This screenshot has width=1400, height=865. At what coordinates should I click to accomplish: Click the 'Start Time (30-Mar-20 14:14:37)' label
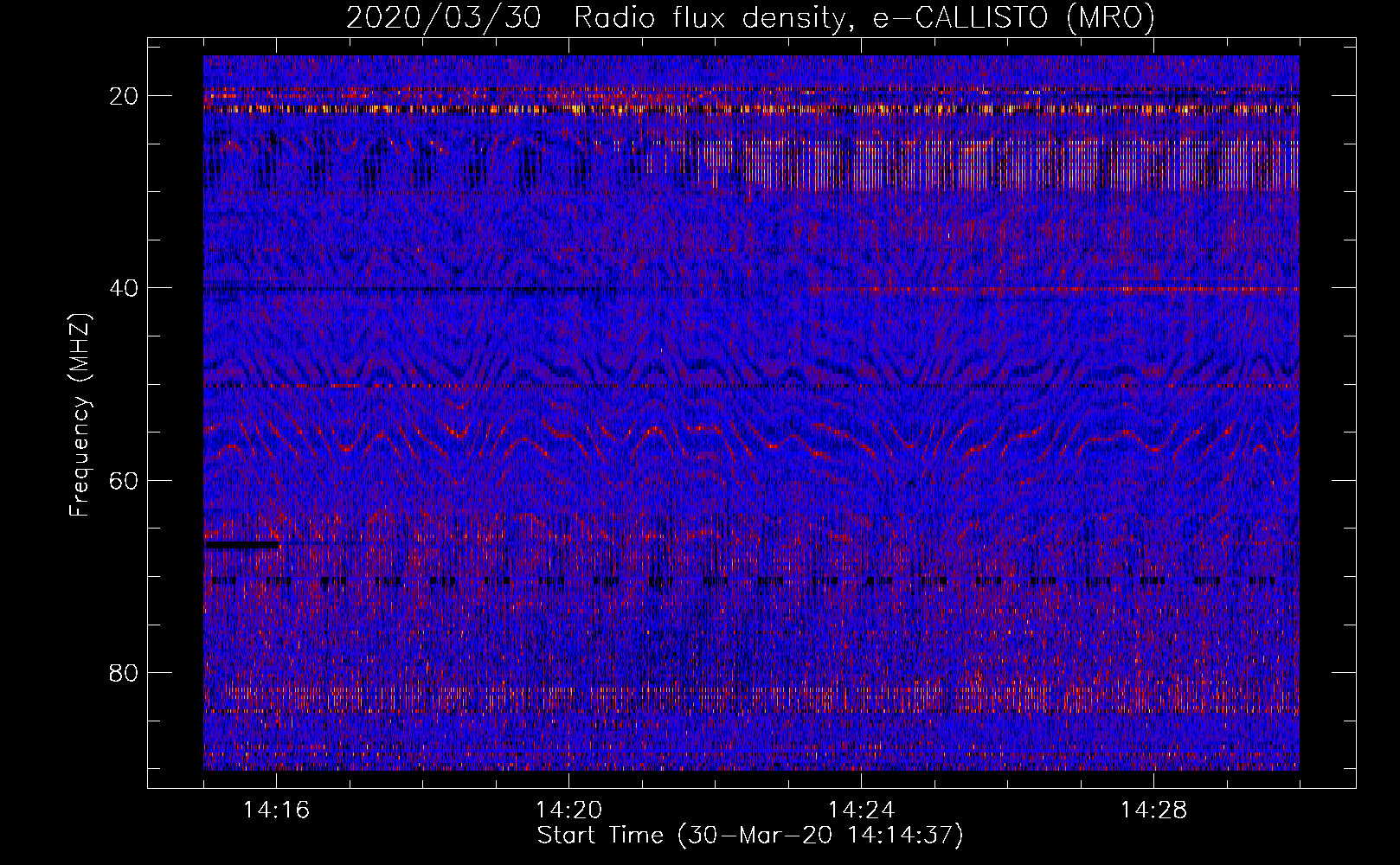pyautogui.click(x=750, y=836)
